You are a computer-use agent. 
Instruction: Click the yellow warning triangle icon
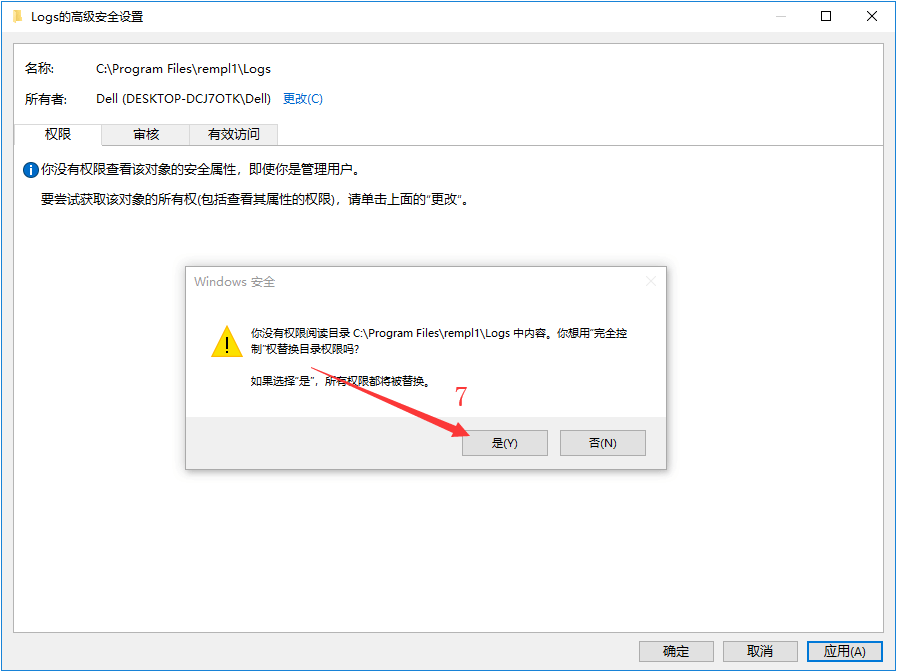tap(227, 341)
